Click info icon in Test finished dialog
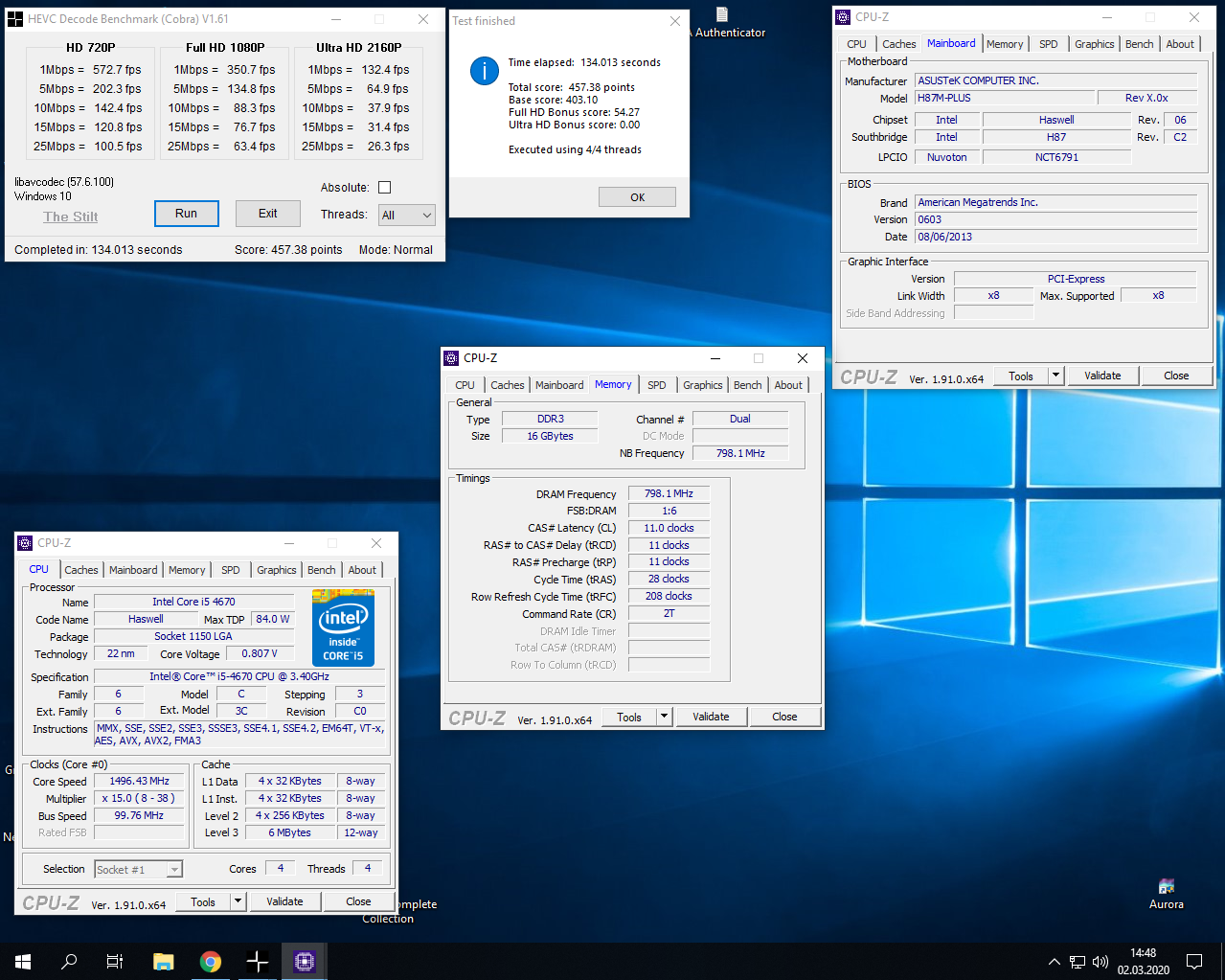 [485, 70]
